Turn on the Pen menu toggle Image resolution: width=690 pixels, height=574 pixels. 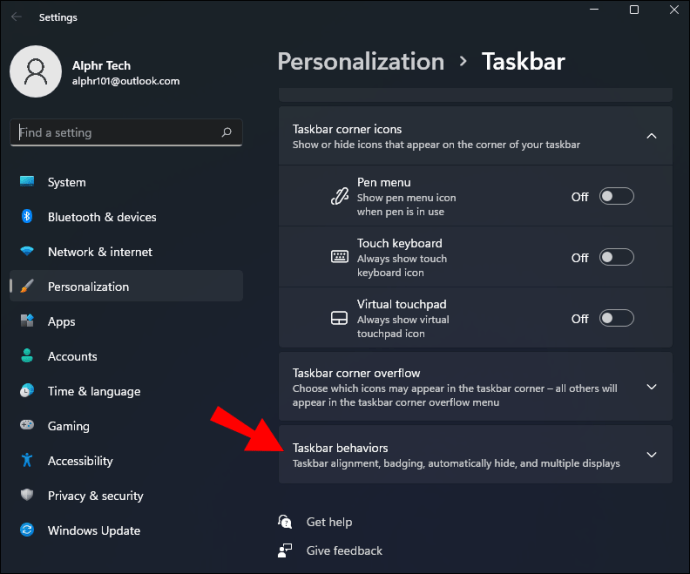[x=616, y=196]
